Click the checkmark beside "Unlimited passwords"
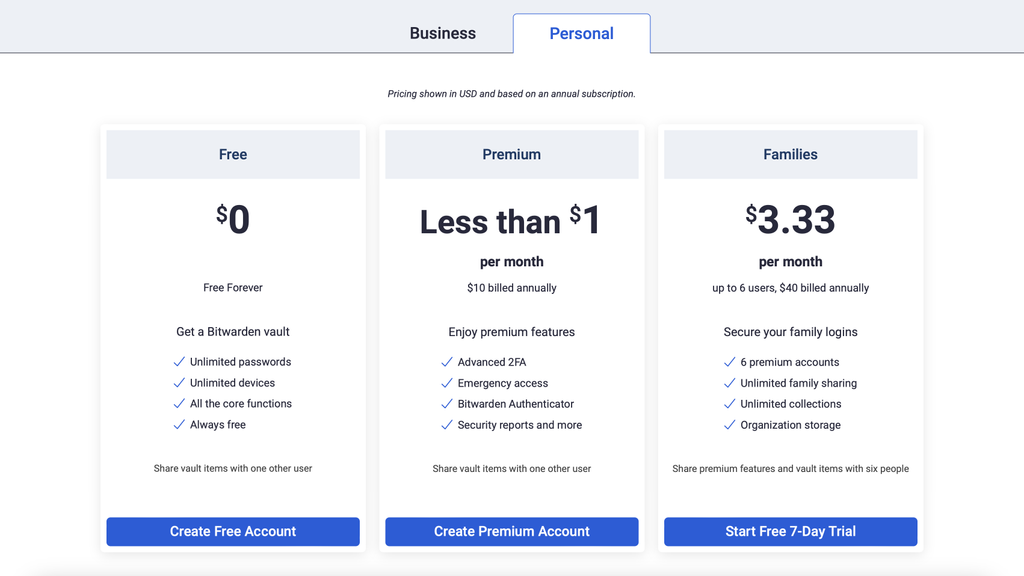The image size is (1024, 576). (180, 362)
